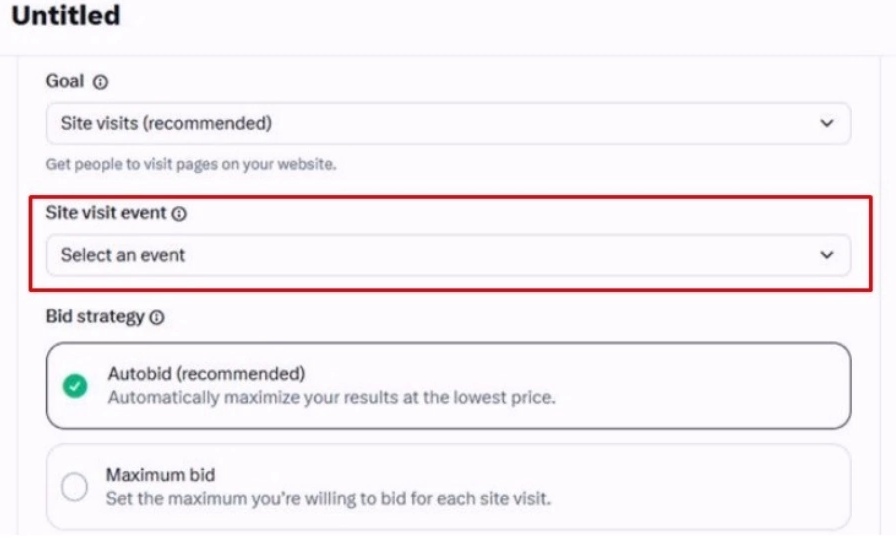
Task: Click the Maximum bid title text
Action: pyautogui.click(x=161, y=475)
